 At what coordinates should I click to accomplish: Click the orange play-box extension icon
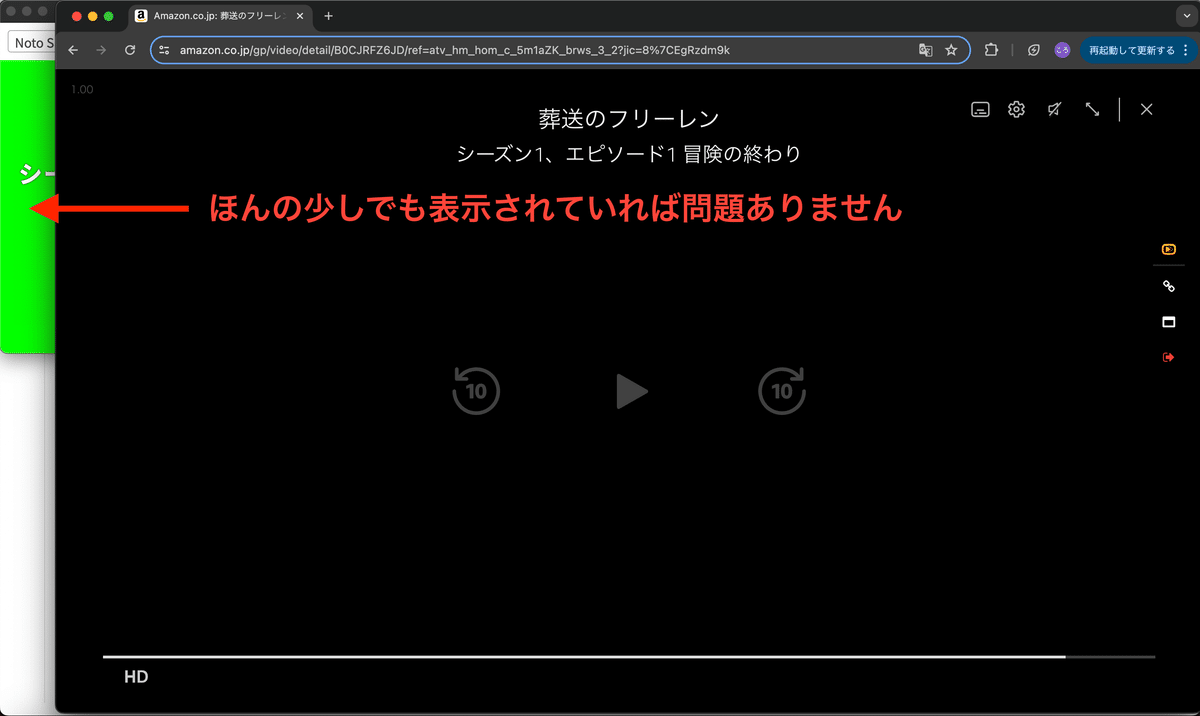(1168, 249)
